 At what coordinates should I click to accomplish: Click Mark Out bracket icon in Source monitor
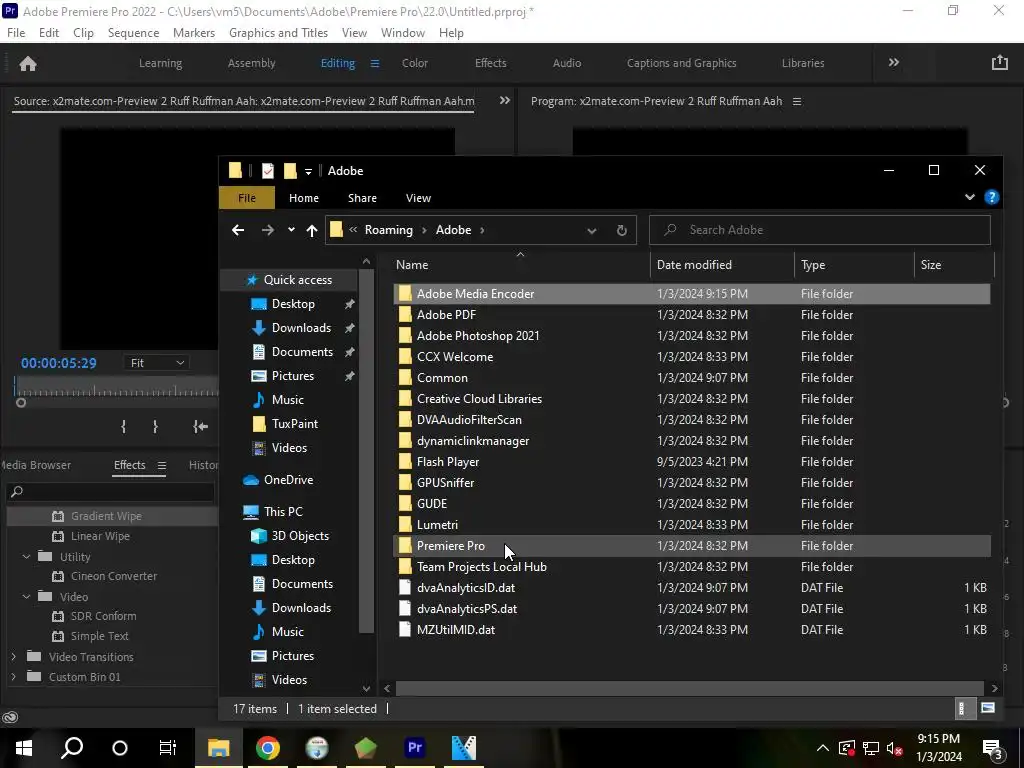155,426
